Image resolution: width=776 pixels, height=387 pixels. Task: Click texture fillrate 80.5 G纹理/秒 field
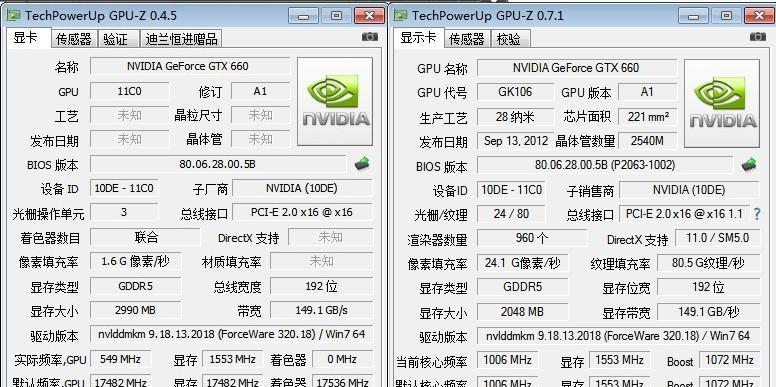click(x=708, y=263)
